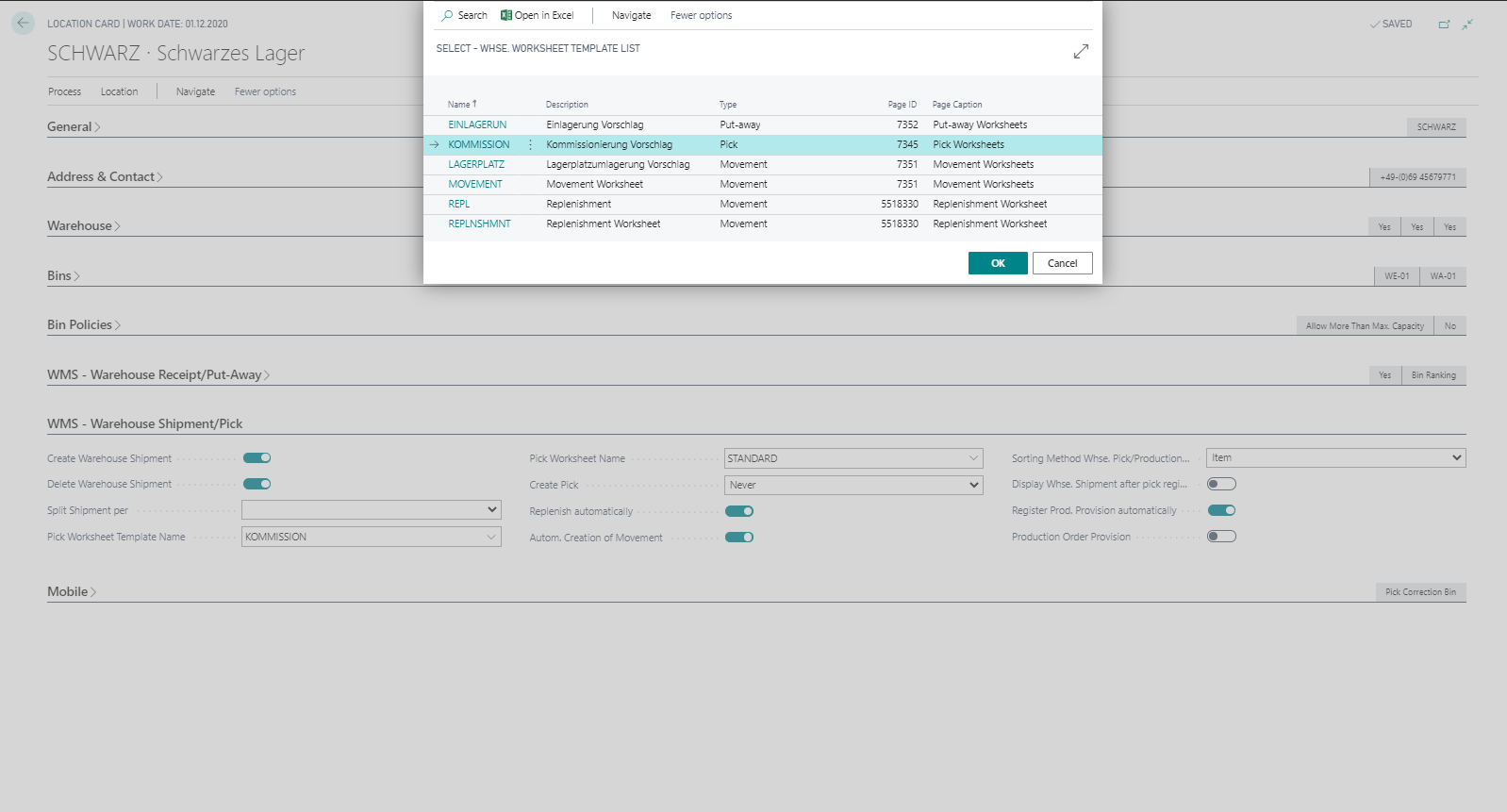Open row options for KOMMISSION

click(530, 145)
